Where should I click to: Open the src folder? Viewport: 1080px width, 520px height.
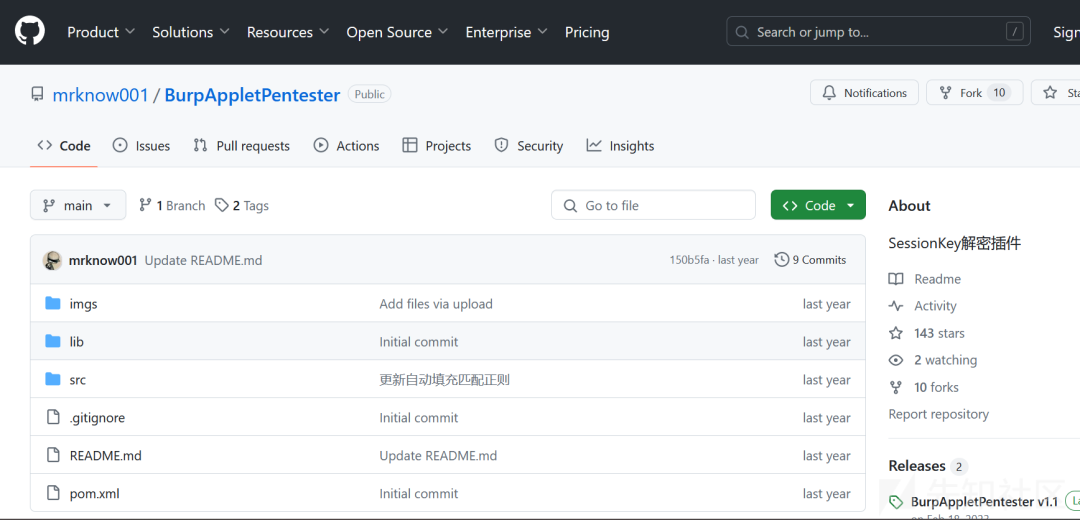click(x=78, y=379)
